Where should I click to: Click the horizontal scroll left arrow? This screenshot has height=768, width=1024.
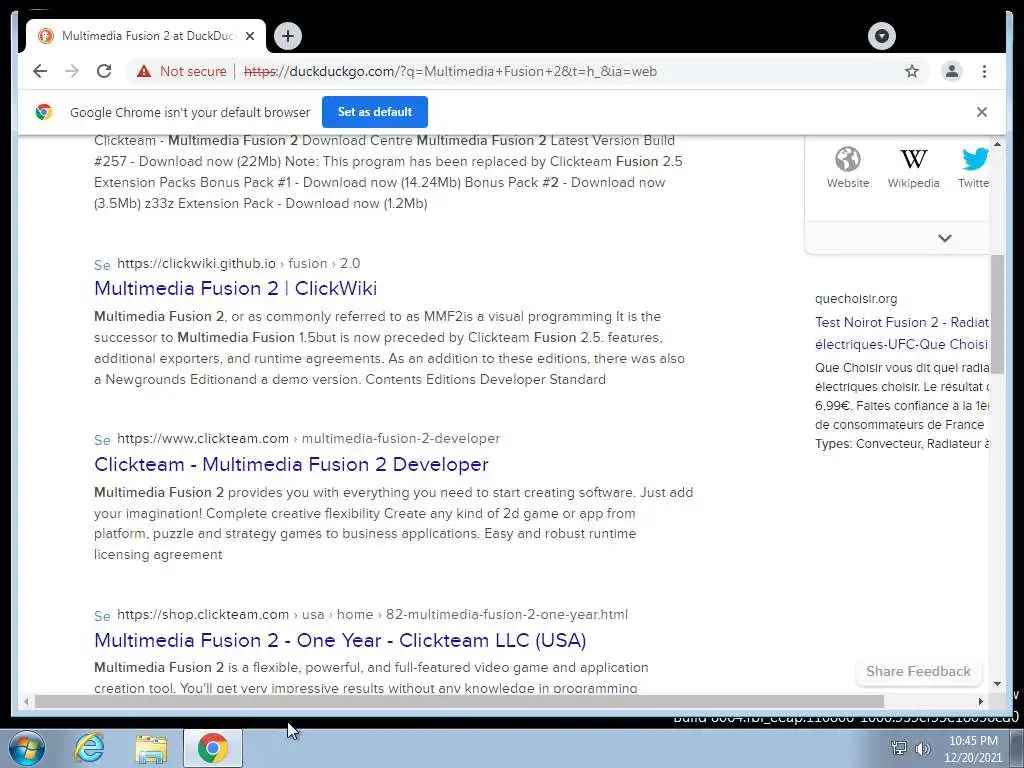pos(25,701)
